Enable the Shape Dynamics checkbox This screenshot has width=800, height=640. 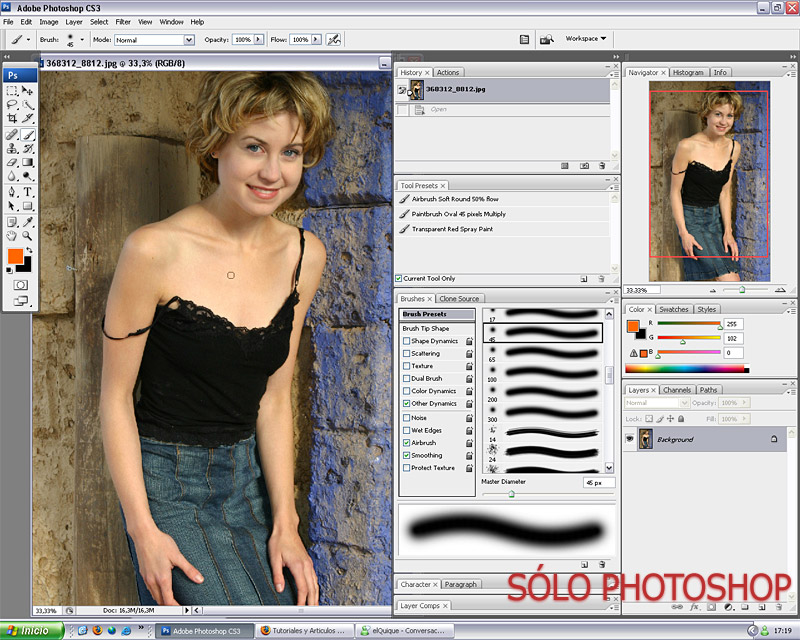[406, 341]
